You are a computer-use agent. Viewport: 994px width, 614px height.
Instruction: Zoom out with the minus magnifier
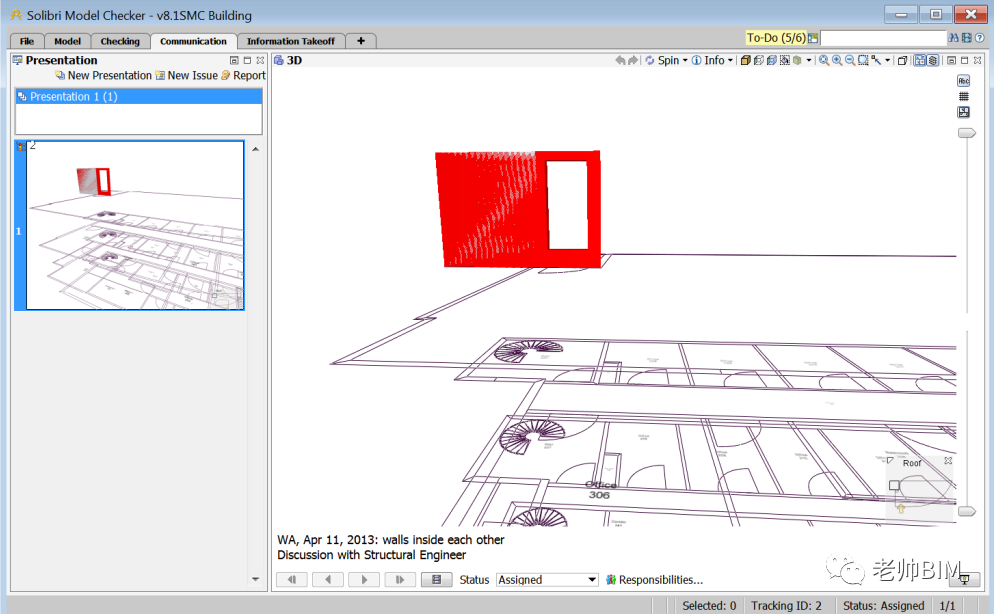850,60
